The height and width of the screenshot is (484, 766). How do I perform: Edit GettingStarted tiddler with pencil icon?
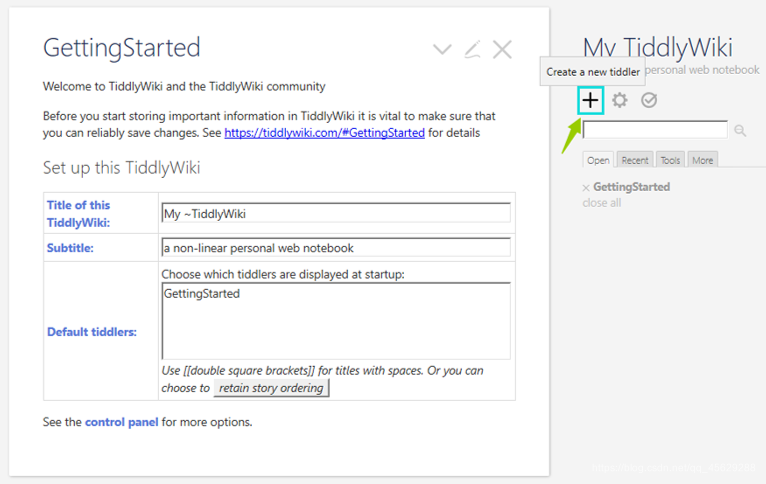(472, 49)
